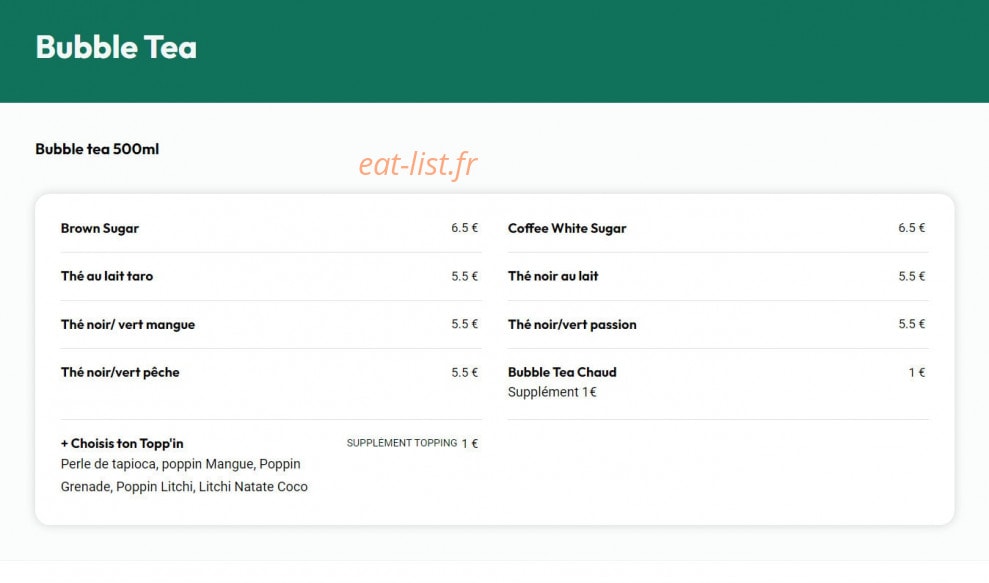
Task: Click the "Supplément 1€" description text
Action: pyautogui.click(x=552, y=392)
